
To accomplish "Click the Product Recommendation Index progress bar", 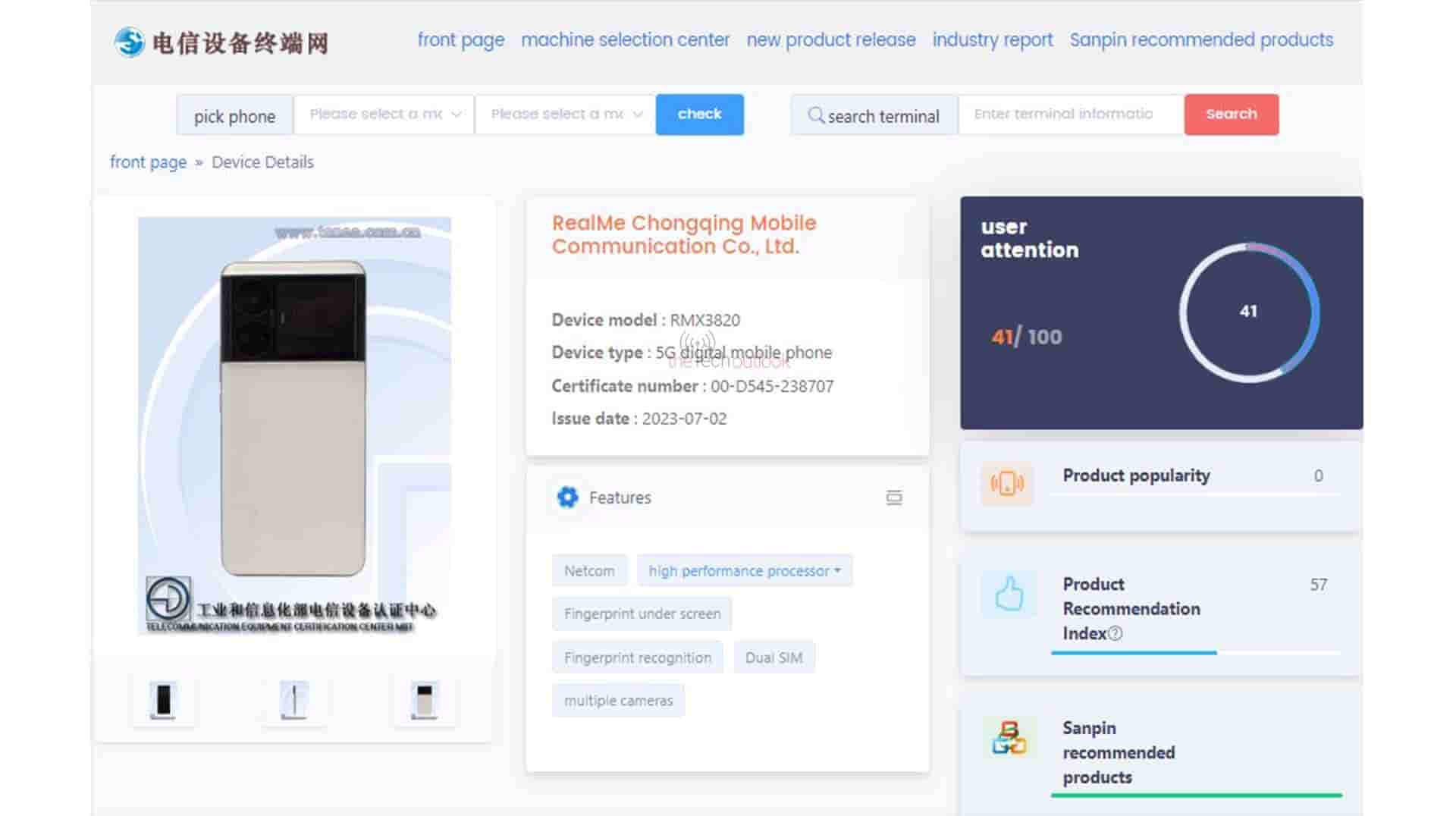I will (1195, 652).
